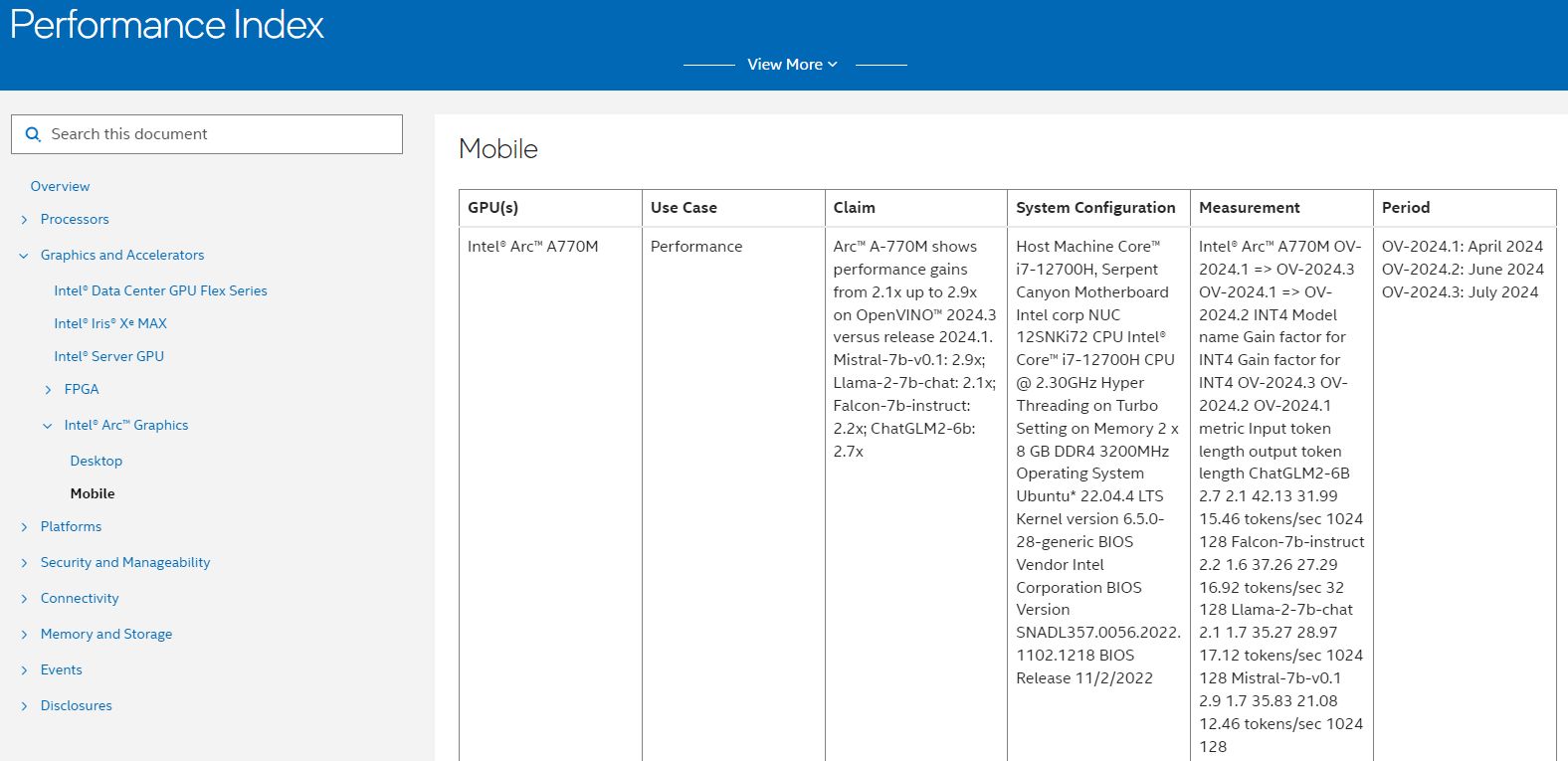Expand Security and Manageability chevron
The width and height of the screenshot is (1568, 761).
(x=24, y=563)
